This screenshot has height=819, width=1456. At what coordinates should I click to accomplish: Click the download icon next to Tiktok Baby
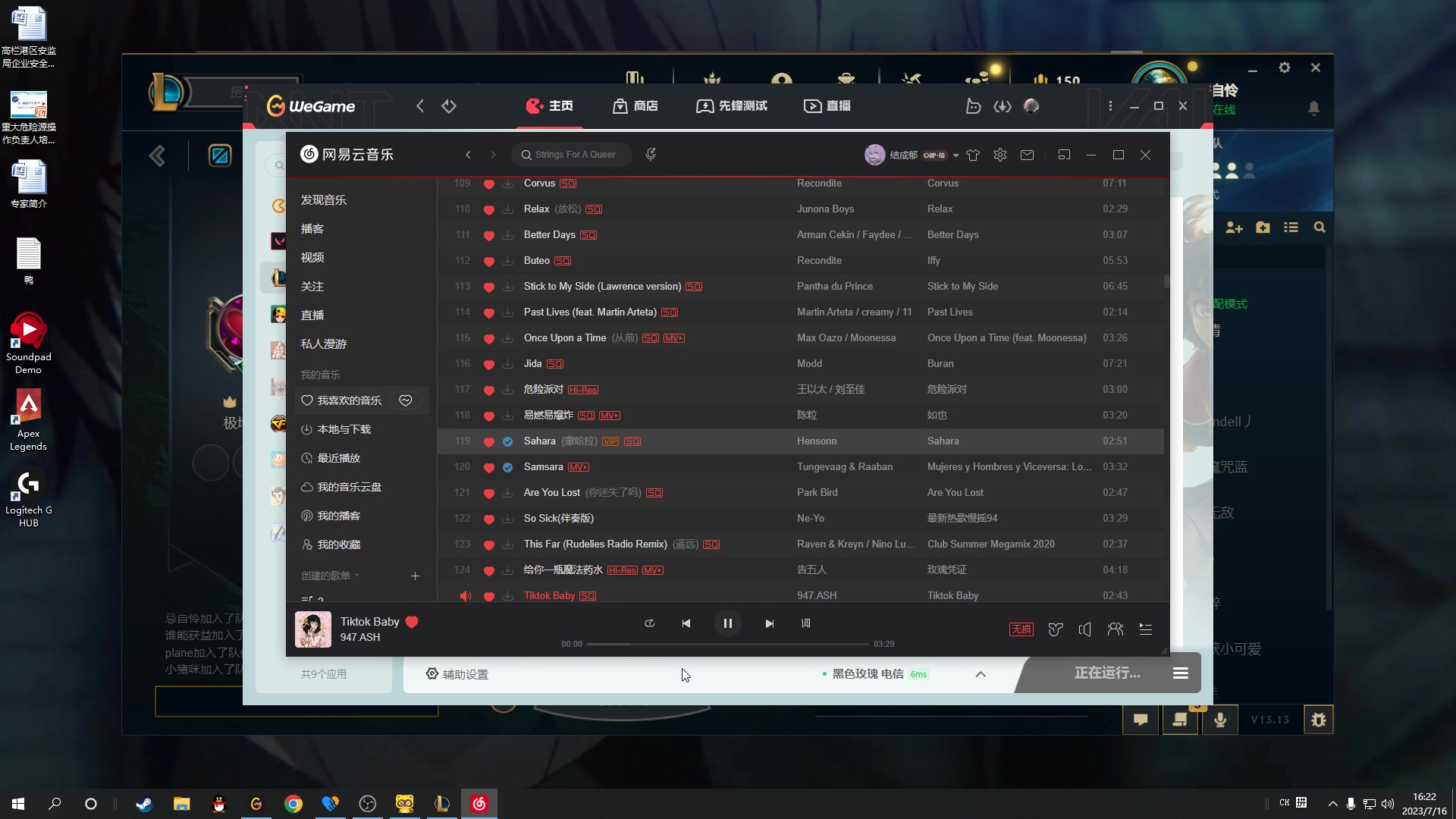coord(507,596)
